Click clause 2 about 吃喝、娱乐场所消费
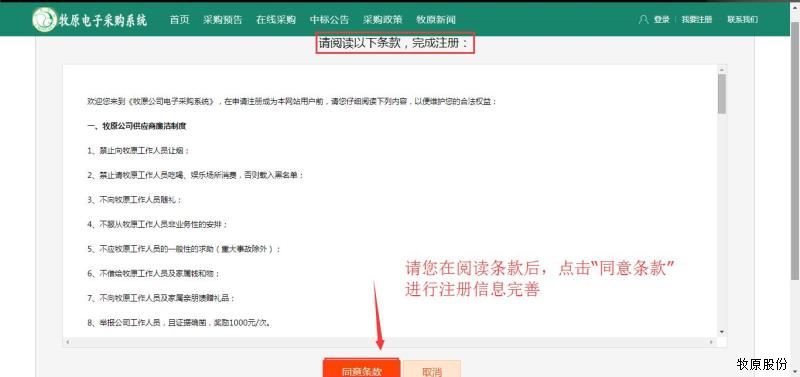800x377 pixels. 195,175
